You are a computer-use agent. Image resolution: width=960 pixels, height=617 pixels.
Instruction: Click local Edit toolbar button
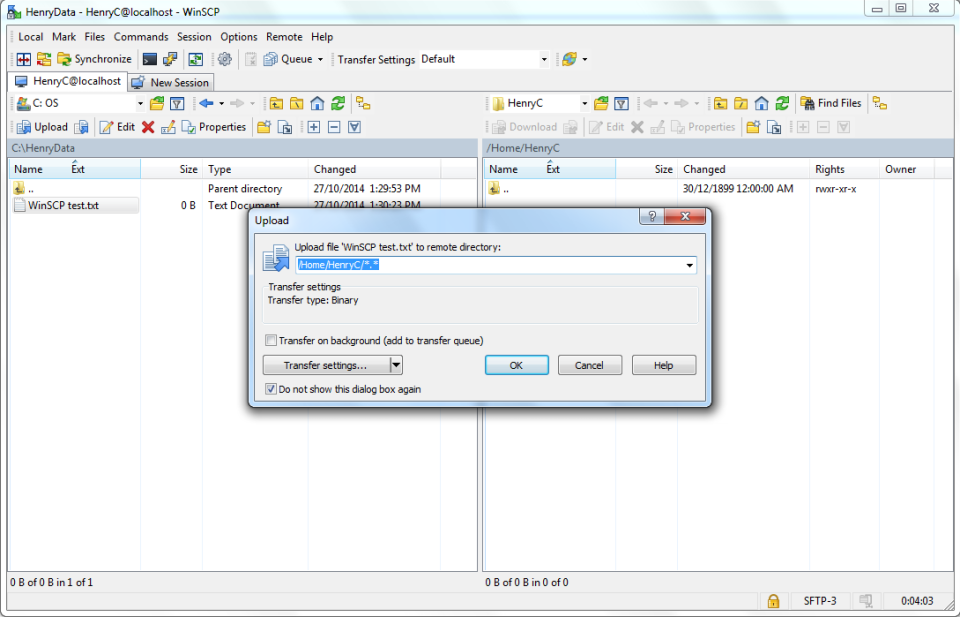click(x=117, y=127)
